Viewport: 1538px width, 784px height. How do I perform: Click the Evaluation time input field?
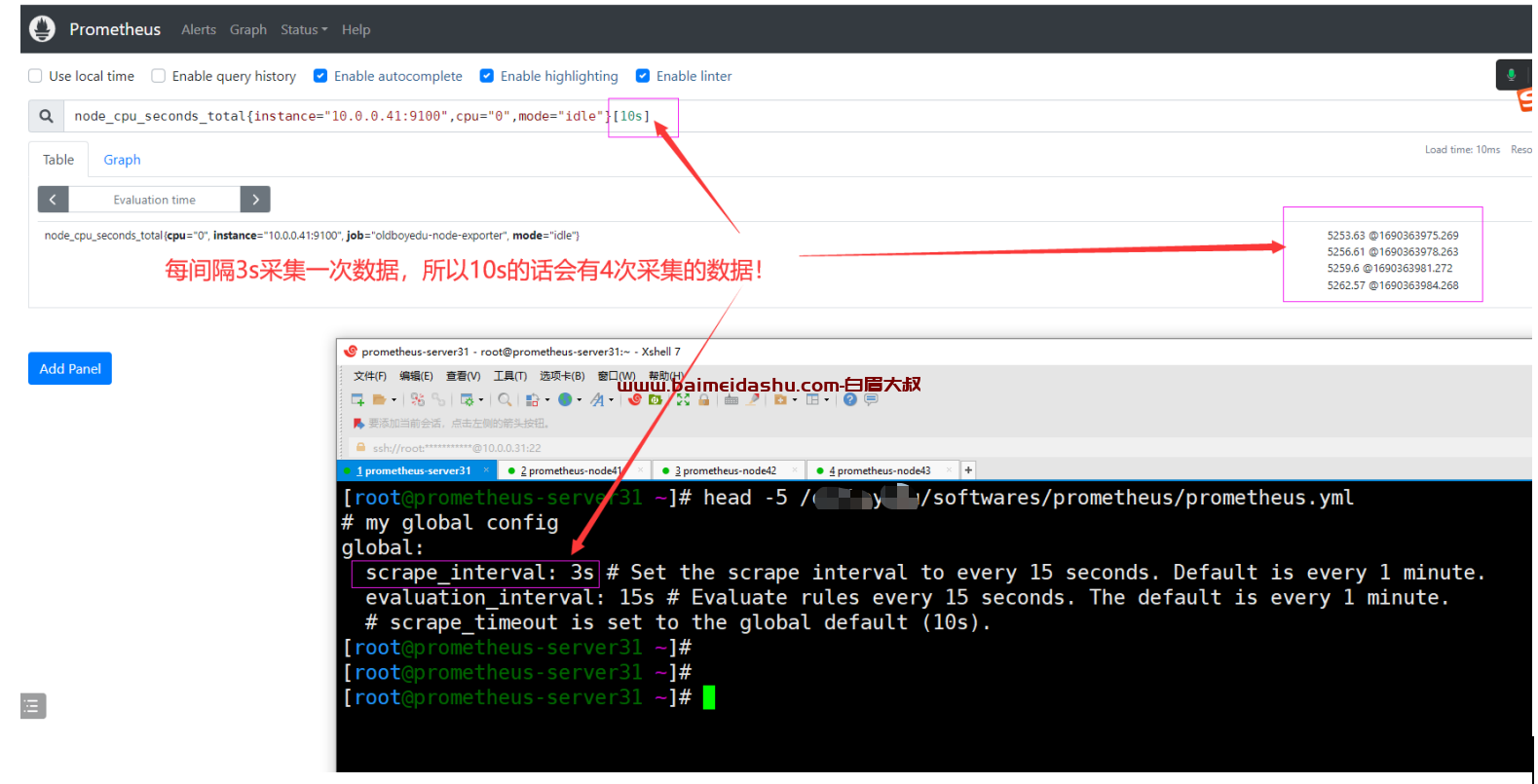(154, 200)
